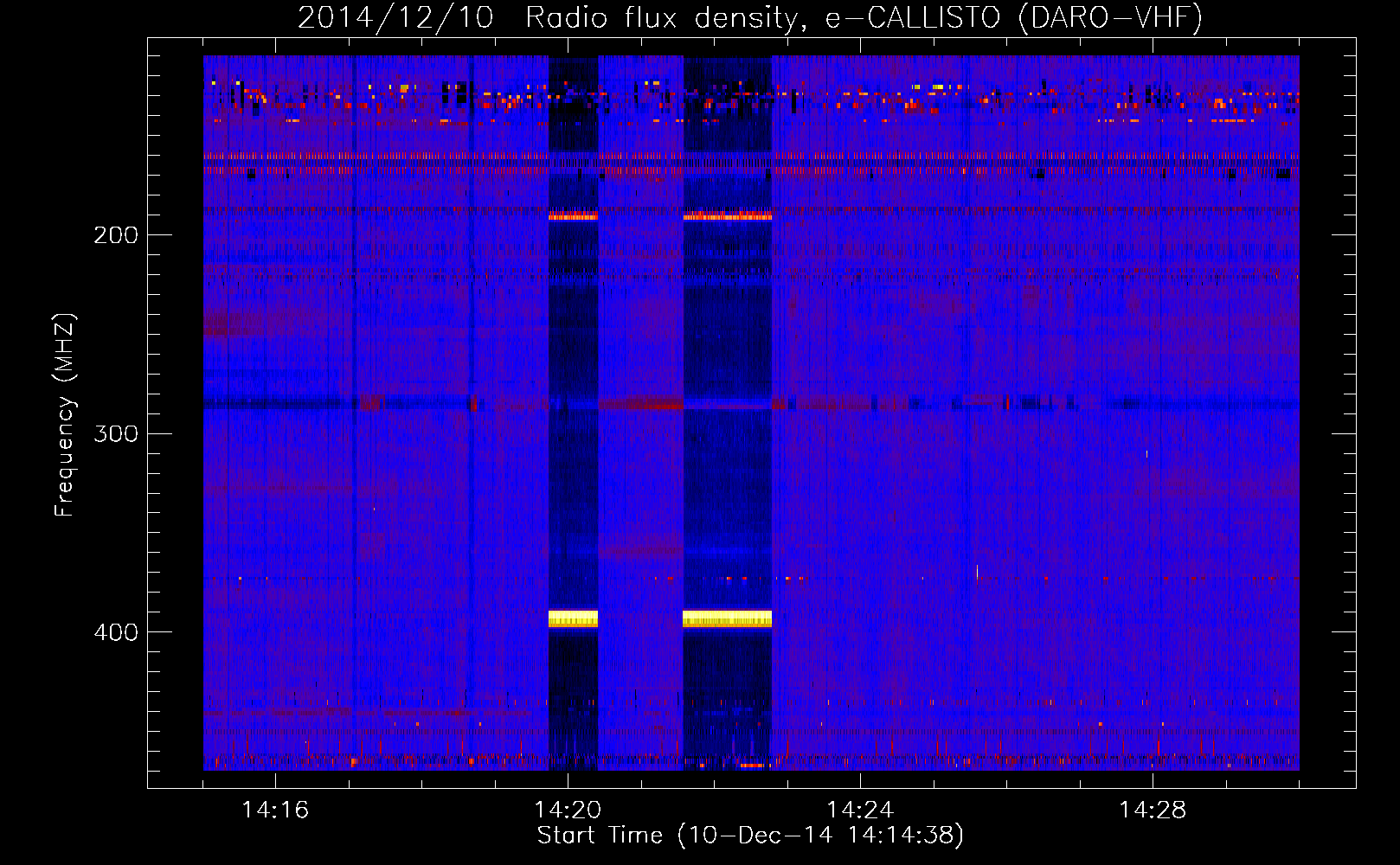Click the 14:16 time tick label
1400x865 pixels.
275,811
